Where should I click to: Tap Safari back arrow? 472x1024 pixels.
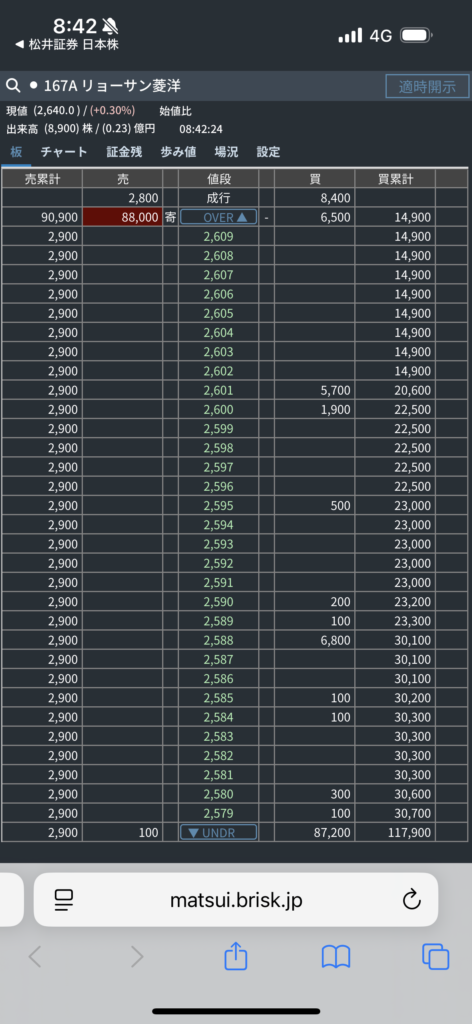coord(35,957)
